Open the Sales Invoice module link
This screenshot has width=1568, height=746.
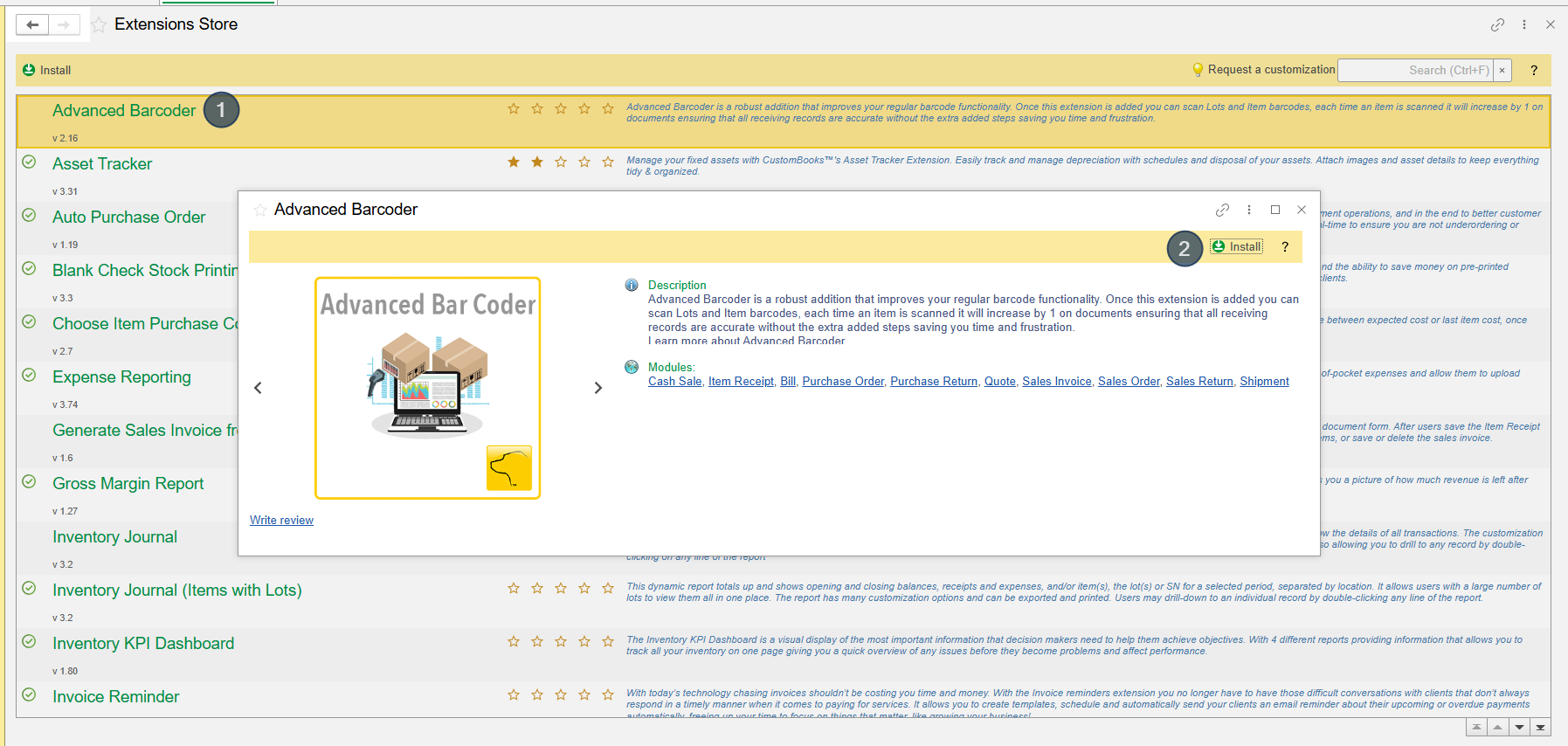coord(1056,382)
